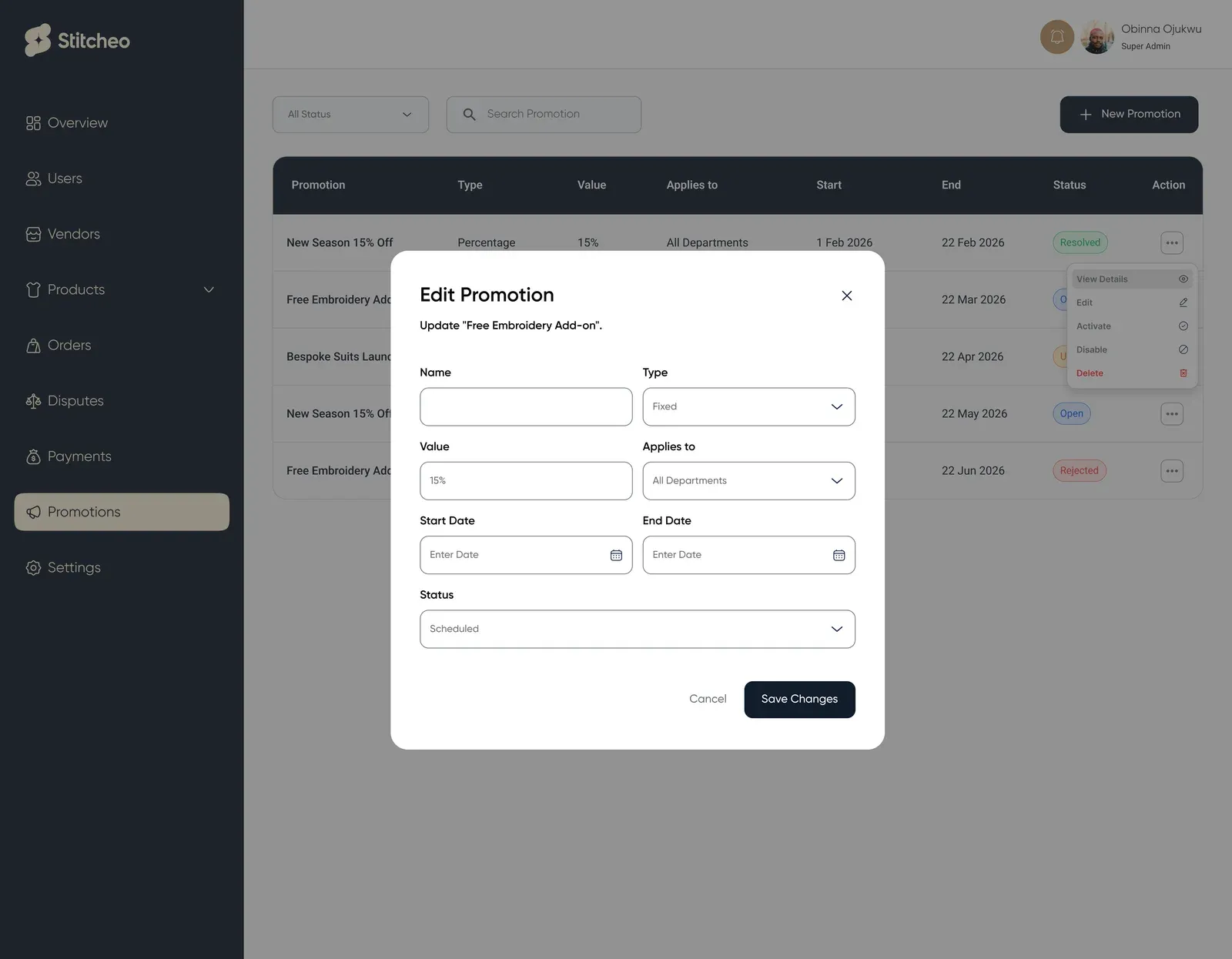The height and width of the screenshot is (959, 1232).
Task: Close the Edit Promotion dialog
Action: coord(847,296)
